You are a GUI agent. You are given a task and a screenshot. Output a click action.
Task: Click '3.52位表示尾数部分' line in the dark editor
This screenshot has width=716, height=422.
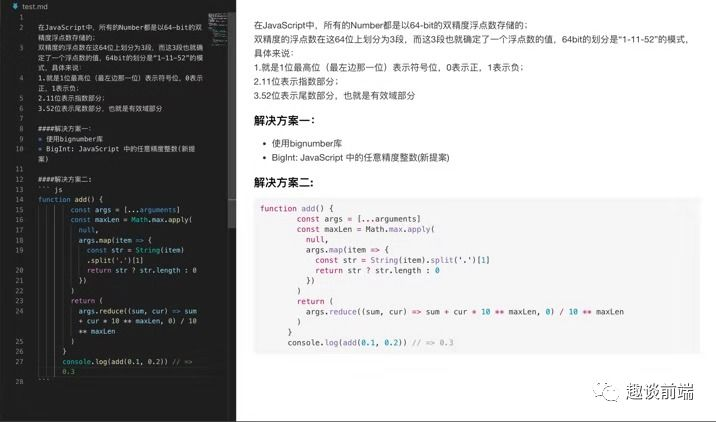[x=100, y=108]
